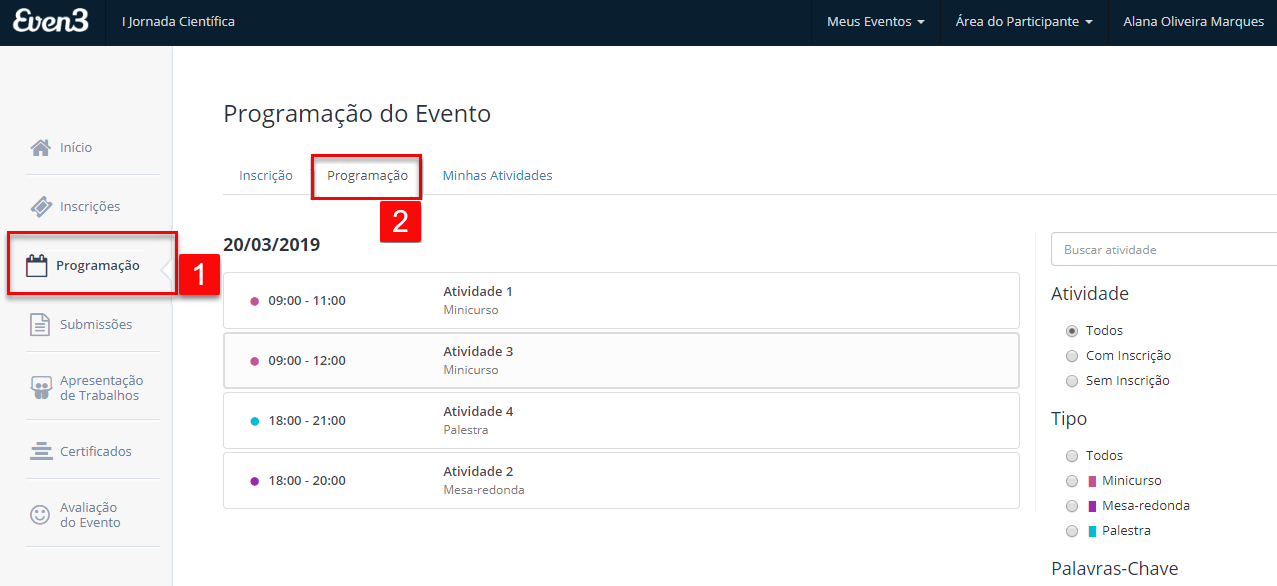Click the purple Mesa-redonda color marker
The image size is (1277, 586).
pos(1092,506)
